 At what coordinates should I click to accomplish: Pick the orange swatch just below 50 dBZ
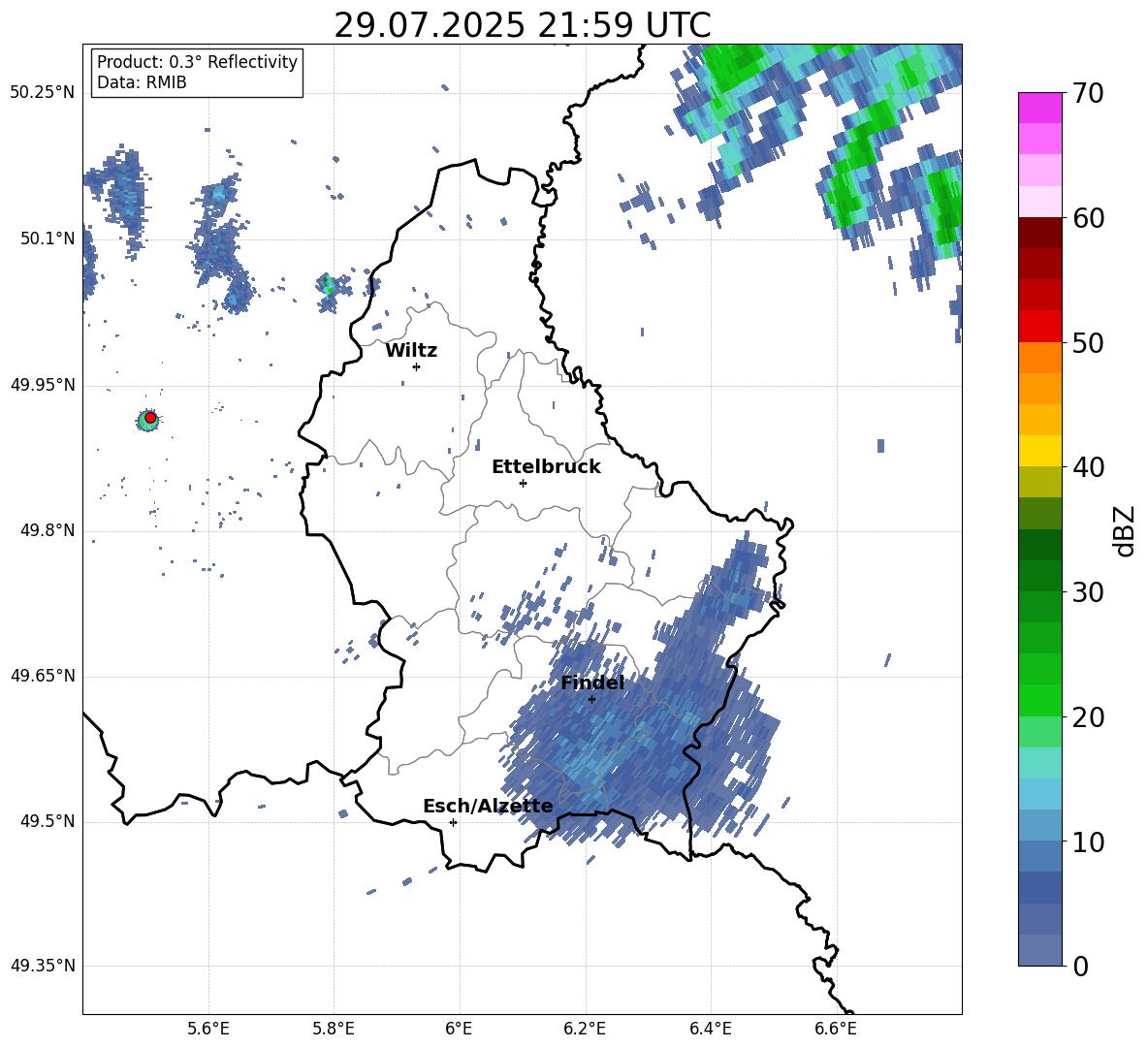1039,358
